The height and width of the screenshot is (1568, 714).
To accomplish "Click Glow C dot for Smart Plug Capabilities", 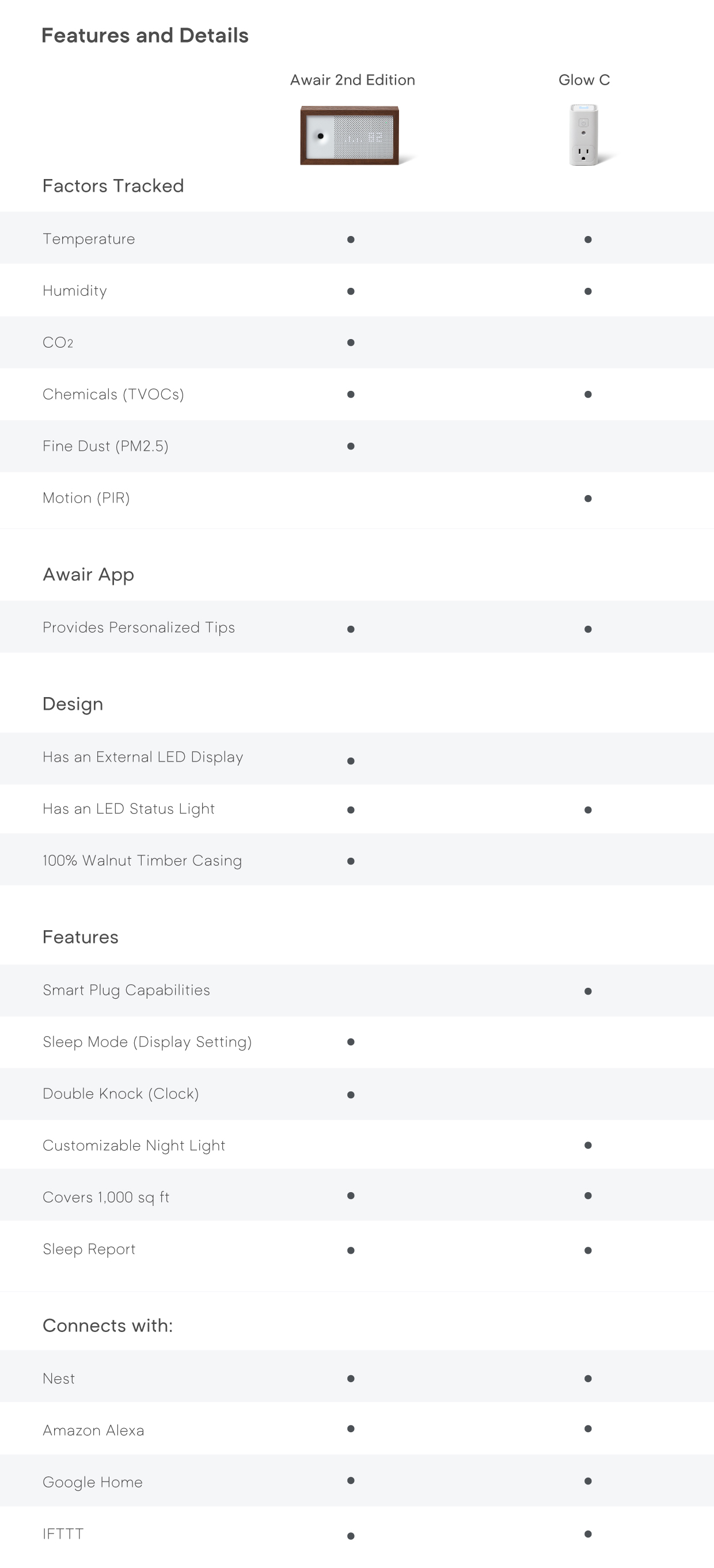I will [587, 991].
